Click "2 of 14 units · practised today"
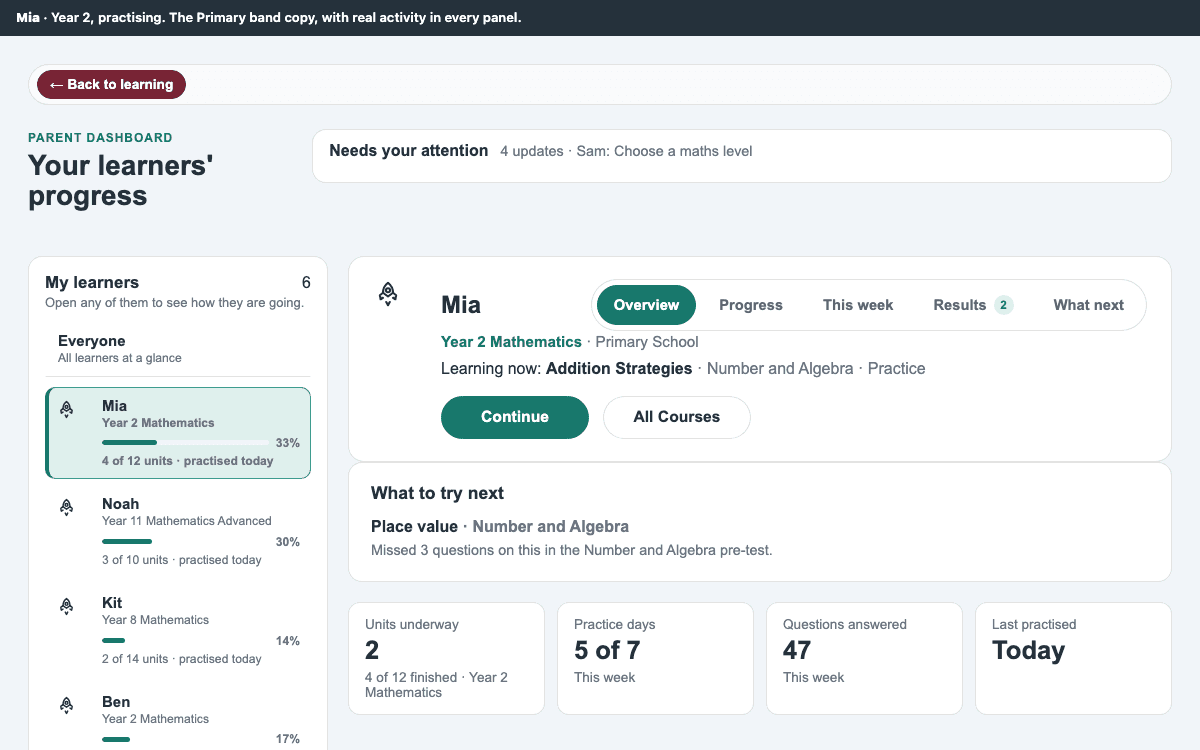The height and width of the screenshot is (750, 1200). pos(182,659)
